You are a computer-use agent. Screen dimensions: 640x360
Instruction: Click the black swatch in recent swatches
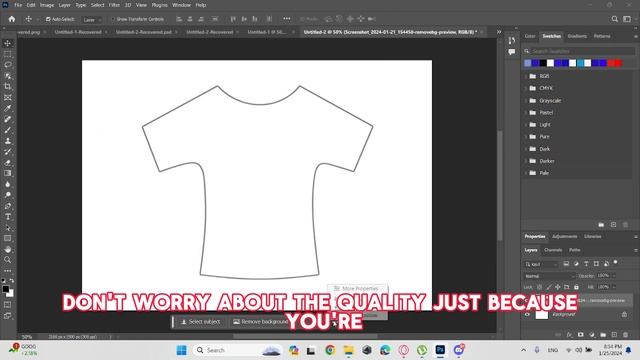(x=543, y=63)
